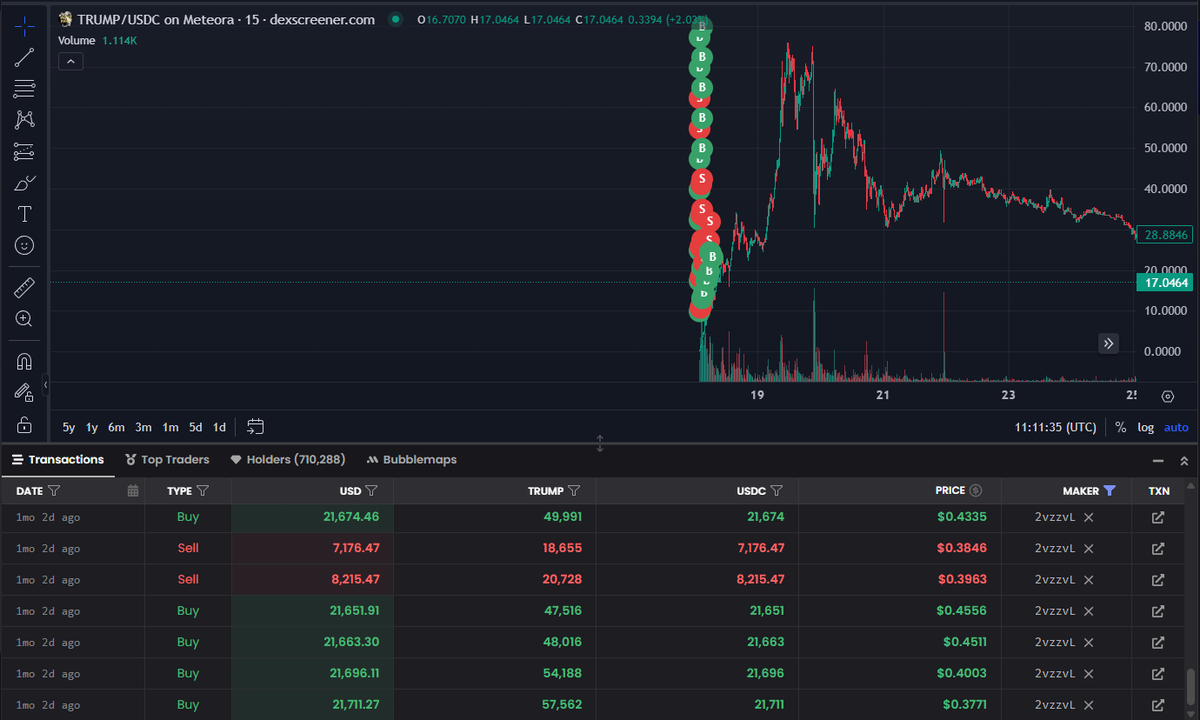The image size is (1200, 720).
Task: Collapse the drawing toolbar side handle
Action: coord(45,383)
